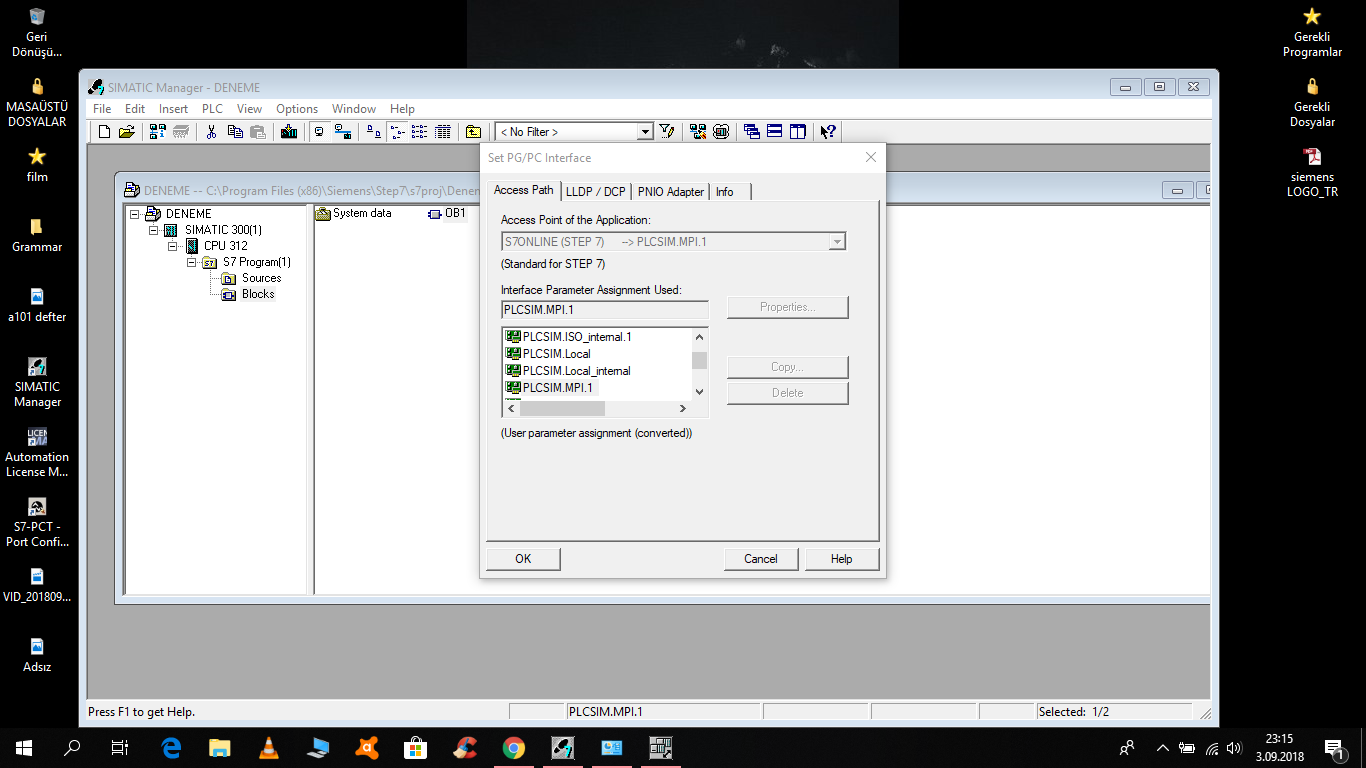Select PLCSIM.ISO_internal.1 in the interface list
Image resolution: width=1366 pixels, height=768 pixels.
[x=569, y=337]
